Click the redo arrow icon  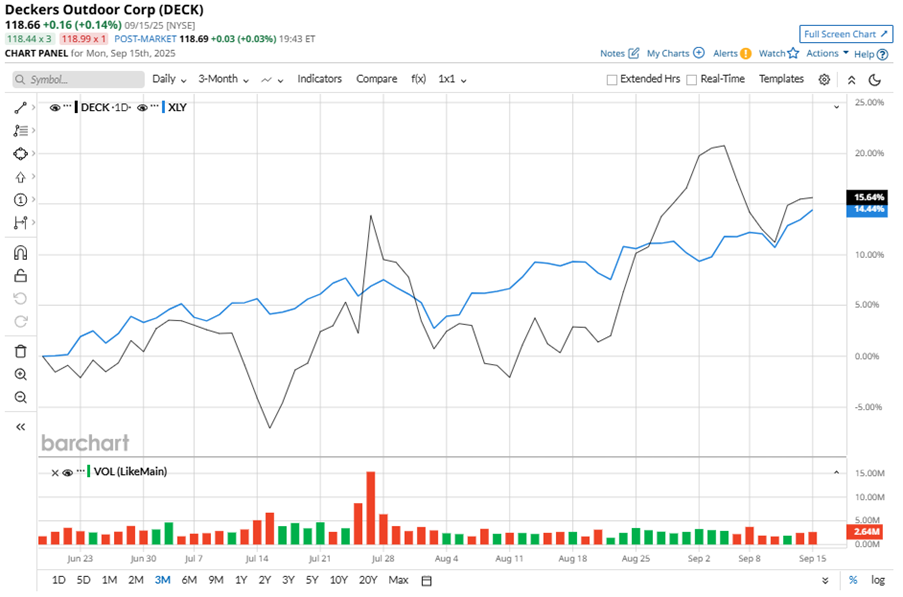[x=20, y=321]
